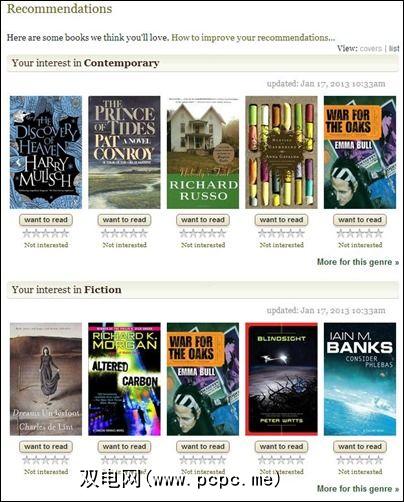Mark Altered Carbon as want to read
404x502 pixels.
tap(124, 447)
